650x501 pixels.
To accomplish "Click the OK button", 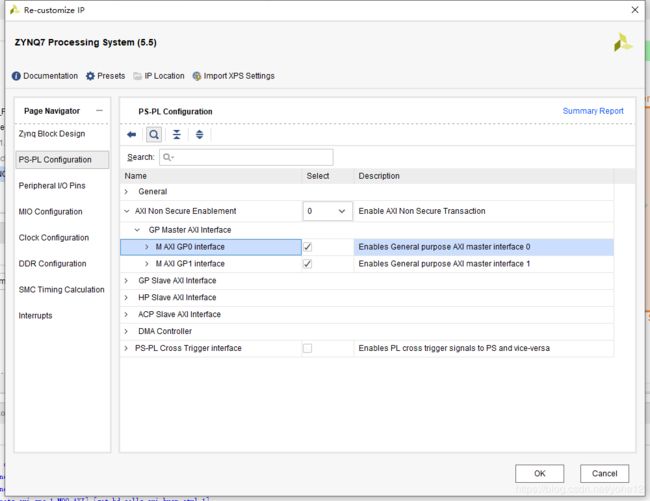I will point(539,474).
